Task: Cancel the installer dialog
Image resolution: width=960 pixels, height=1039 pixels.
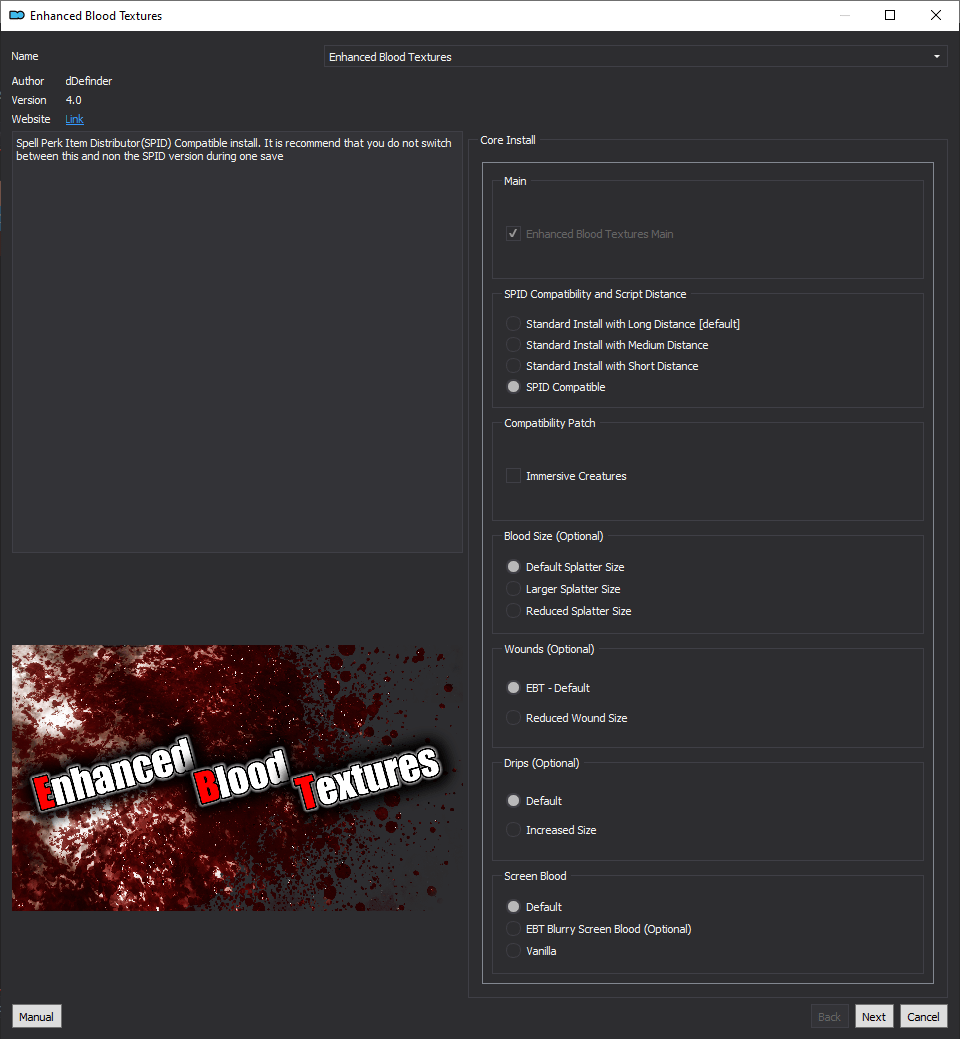Action: click(x=923, y=1016)
